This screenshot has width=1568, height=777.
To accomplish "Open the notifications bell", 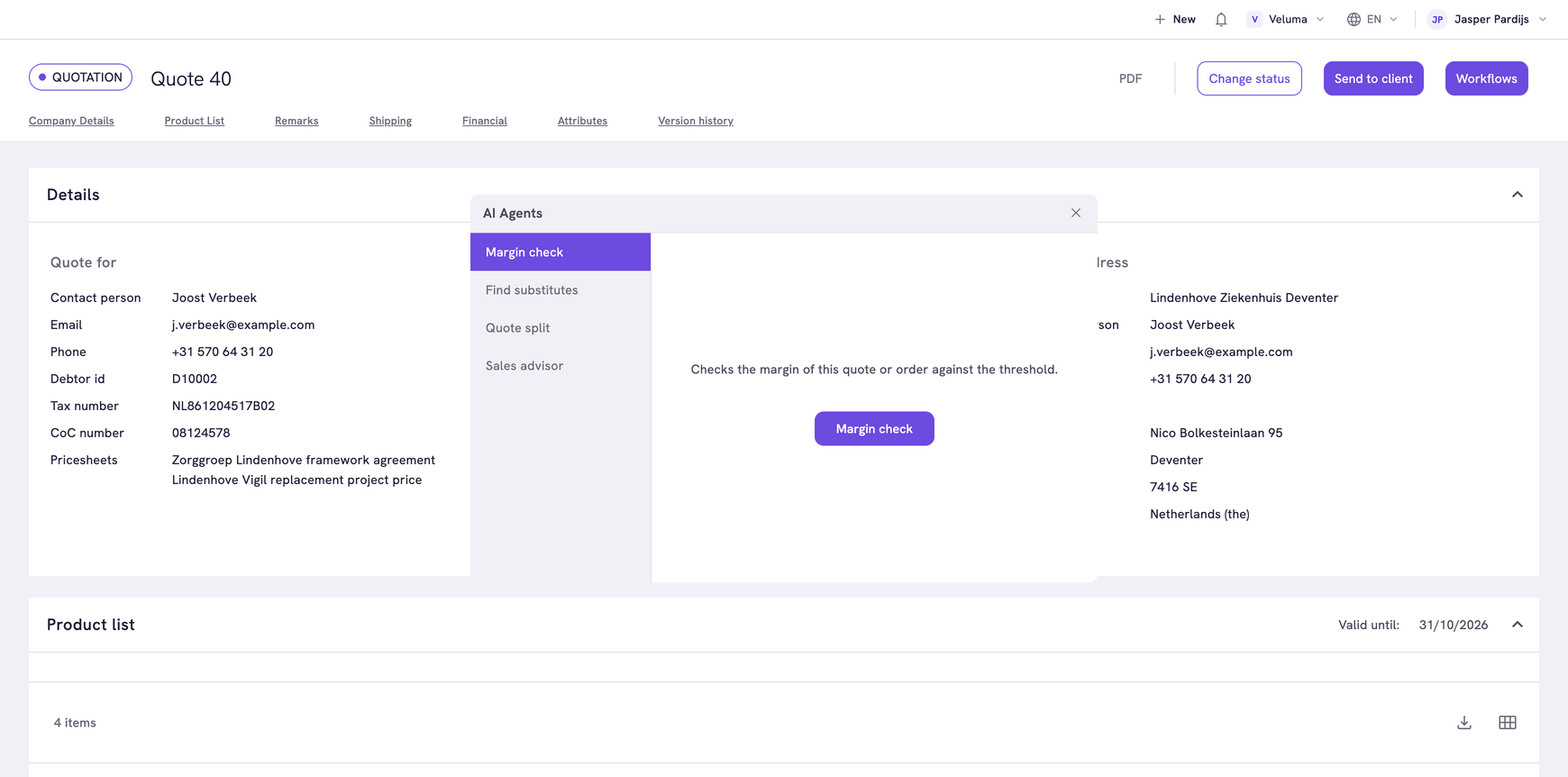I will 1221,19.
